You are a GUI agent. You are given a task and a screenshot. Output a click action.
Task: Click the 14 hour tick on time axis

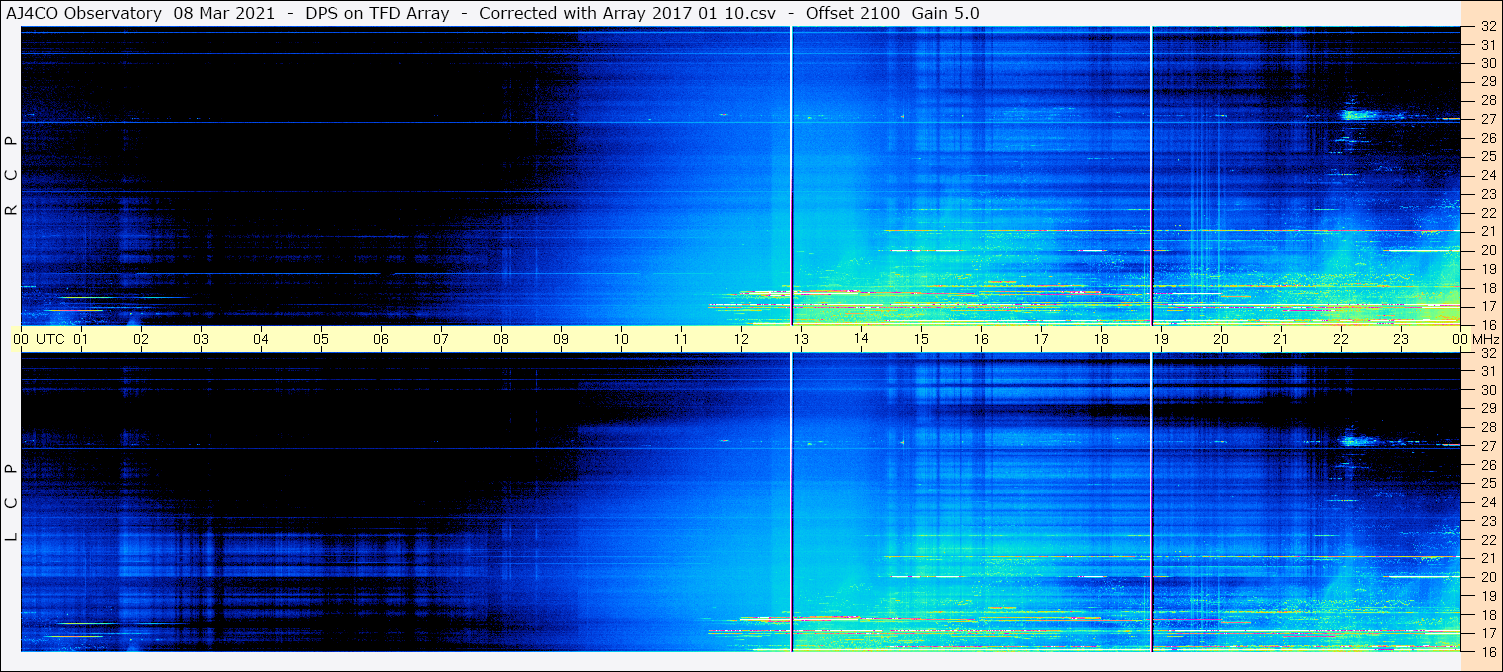(861, 339)
